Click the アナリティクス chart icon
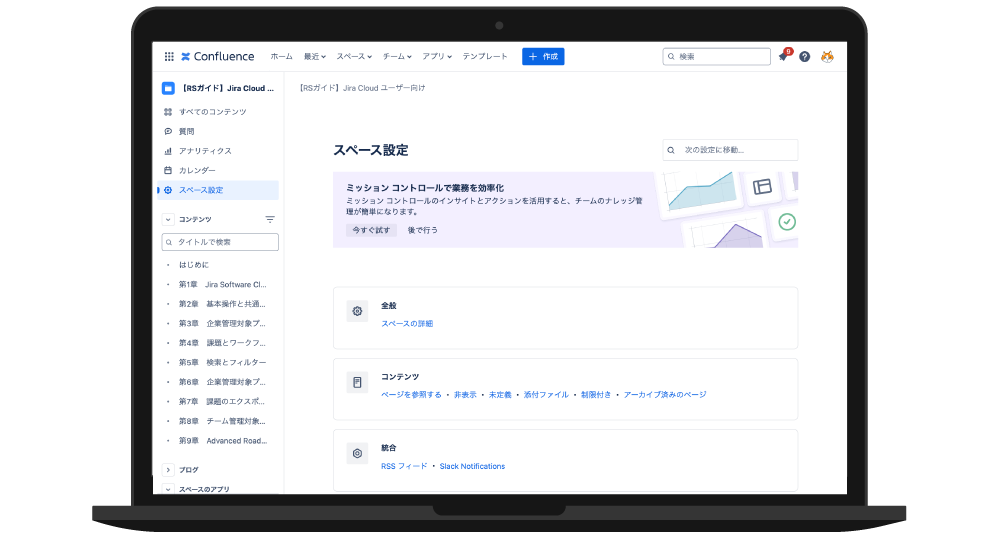 168,151
